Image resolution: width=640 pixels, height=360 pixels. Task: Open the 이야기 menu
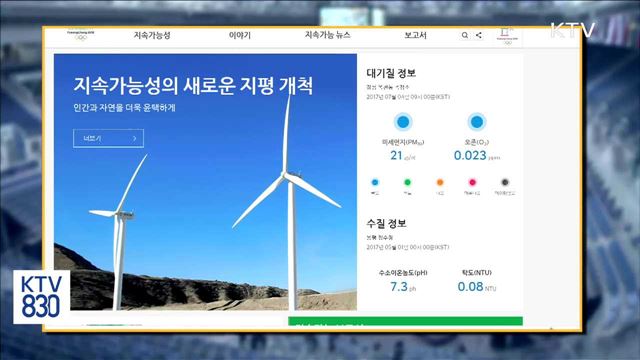tap(240, 36)
